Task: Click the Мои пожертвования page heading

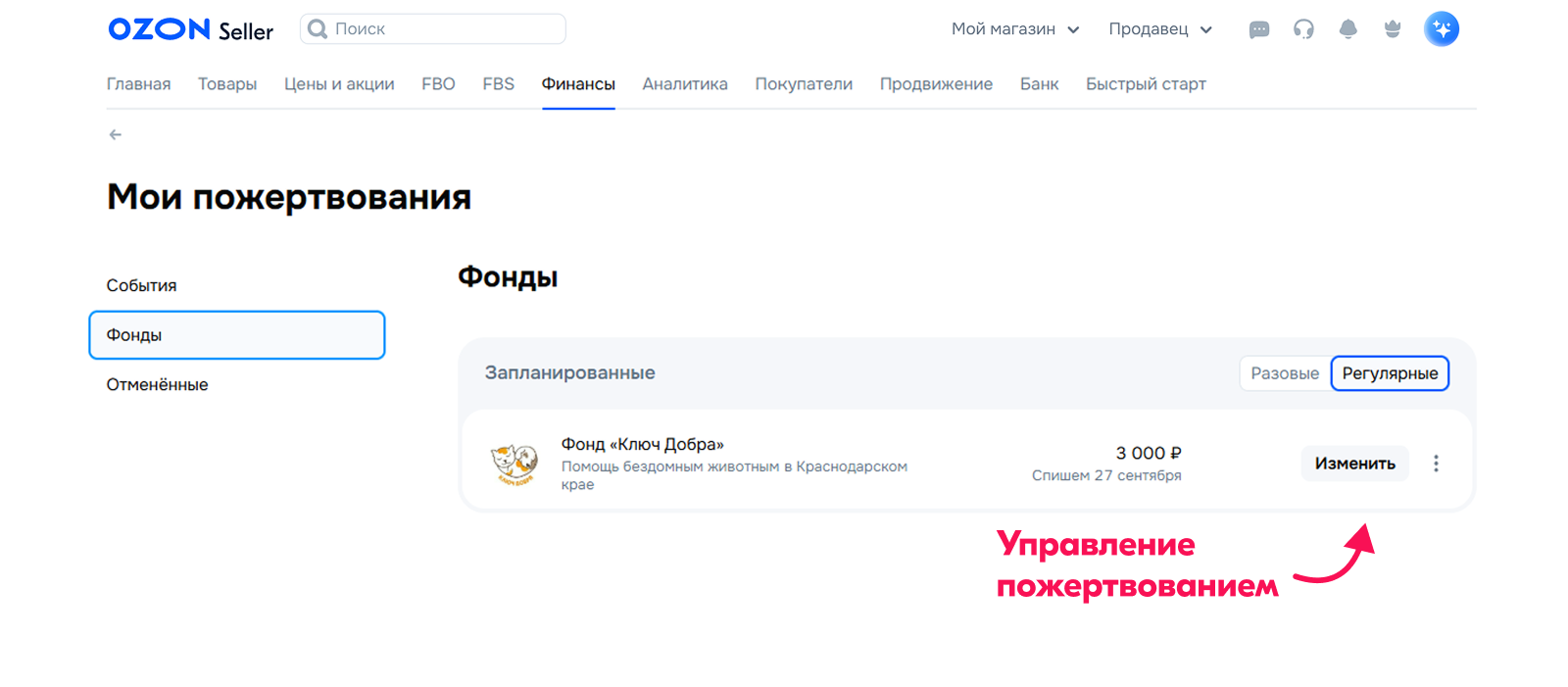Action: (x=289, y=198)
